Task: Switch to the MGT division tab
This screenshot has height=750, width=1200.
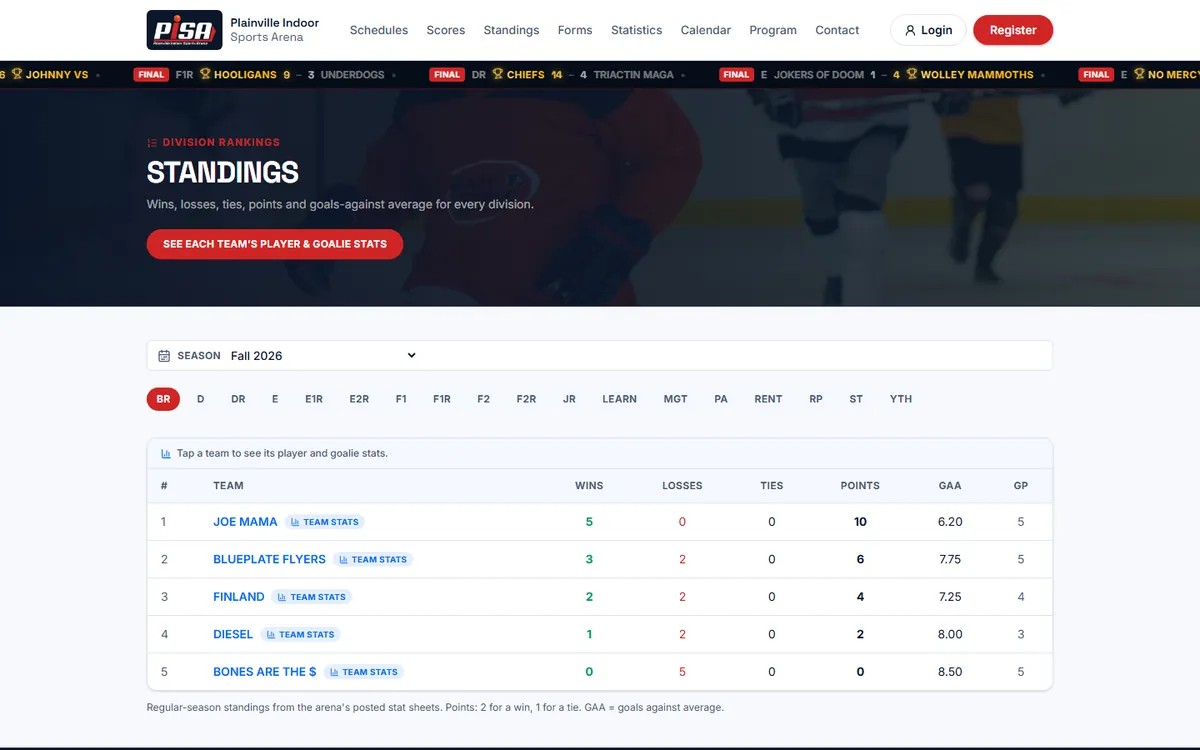Action: pyautogui.click(x=676, y=399)
